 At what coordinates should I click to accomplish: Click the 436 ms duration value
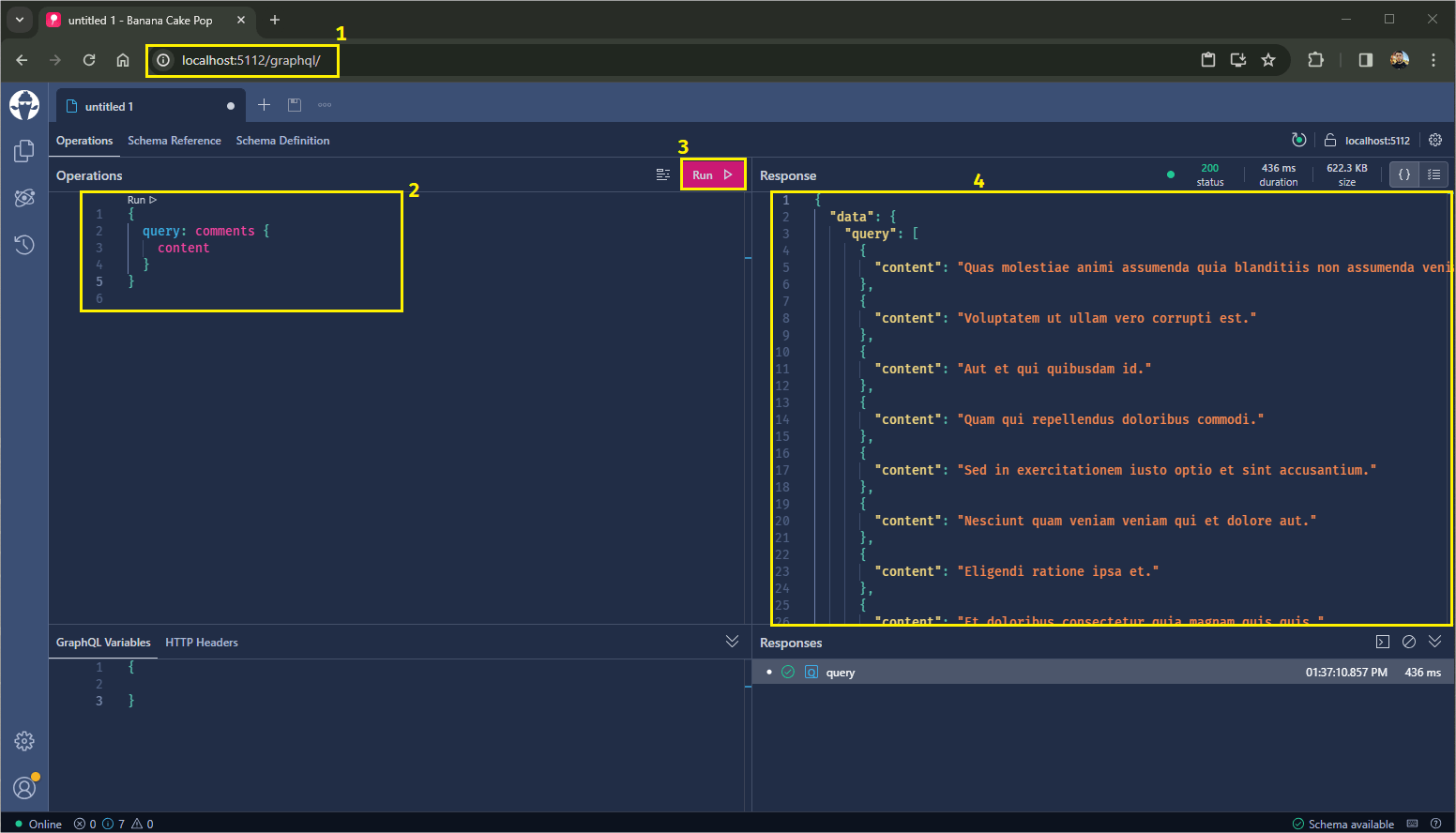coord(1278,168)
